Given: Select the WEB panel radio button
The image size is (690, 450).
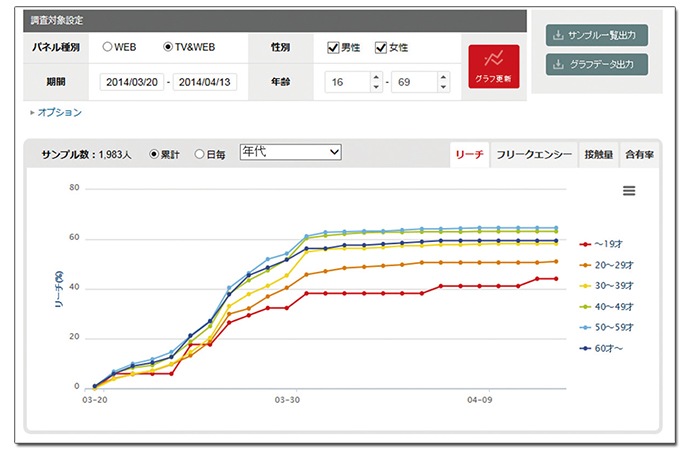Looking at the screenshot, I should (x=107, y=47).
